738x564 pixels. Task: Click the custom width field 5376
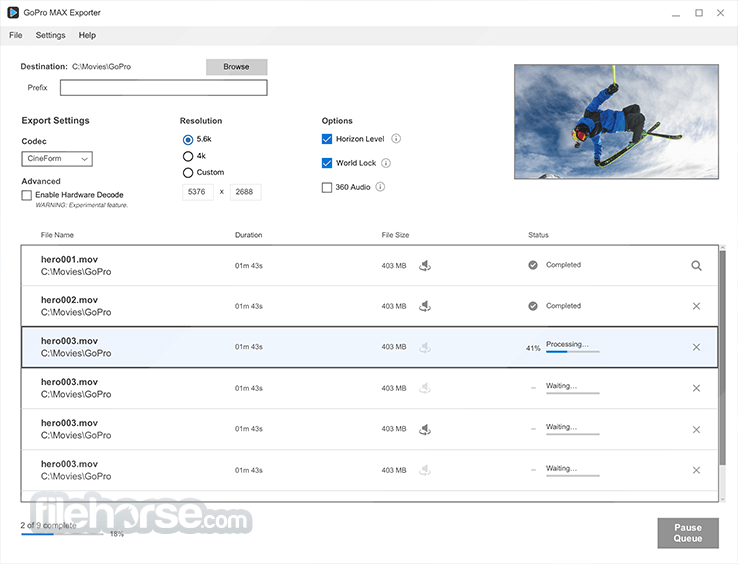197,192
